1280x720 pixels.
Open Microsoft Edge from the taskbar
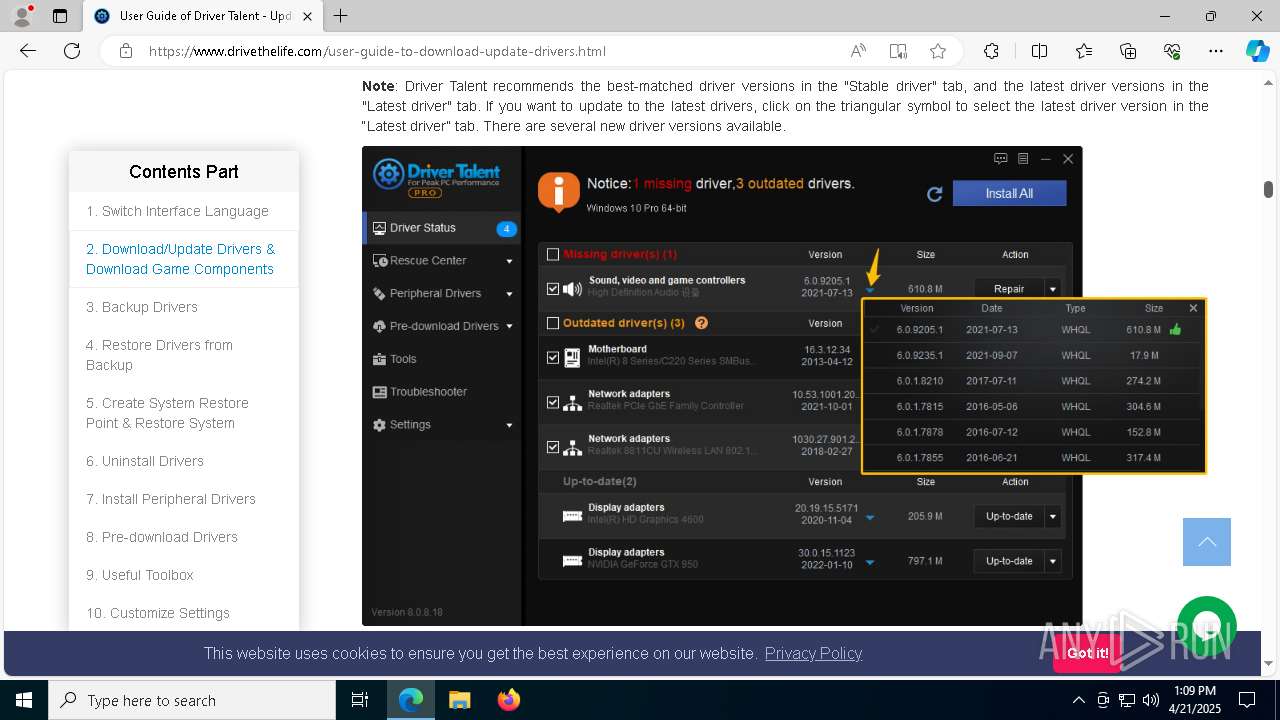point(411,700)
